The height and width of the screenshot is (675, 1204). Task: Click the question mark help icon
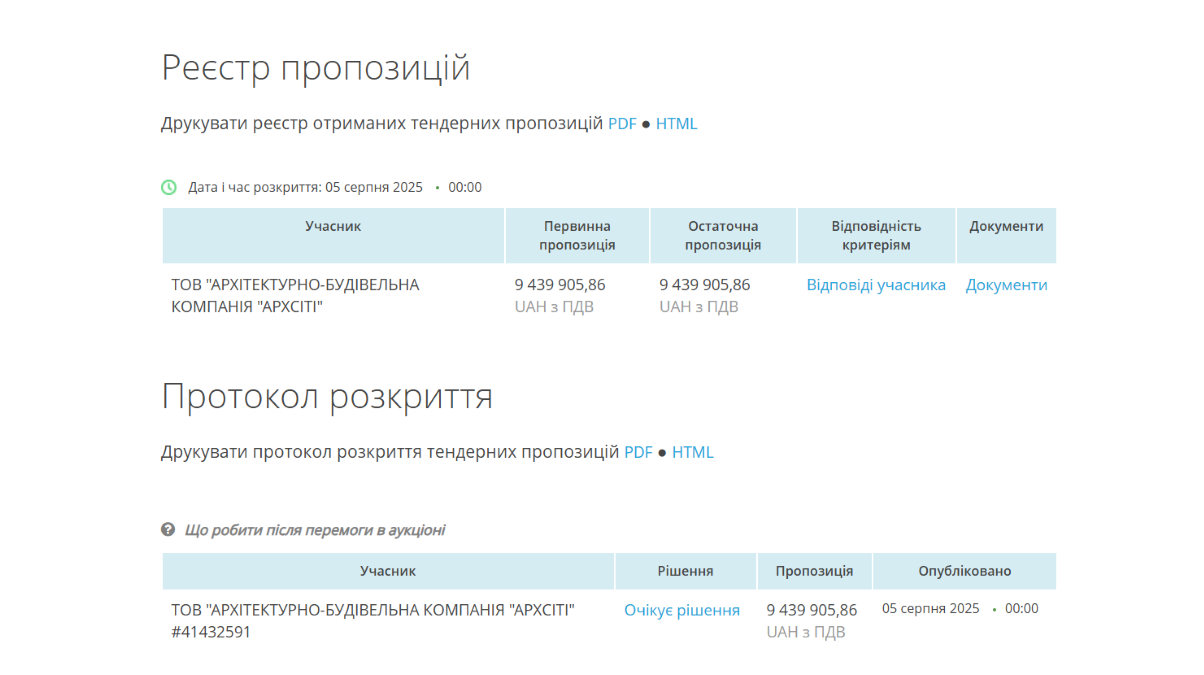pos(168,529)
